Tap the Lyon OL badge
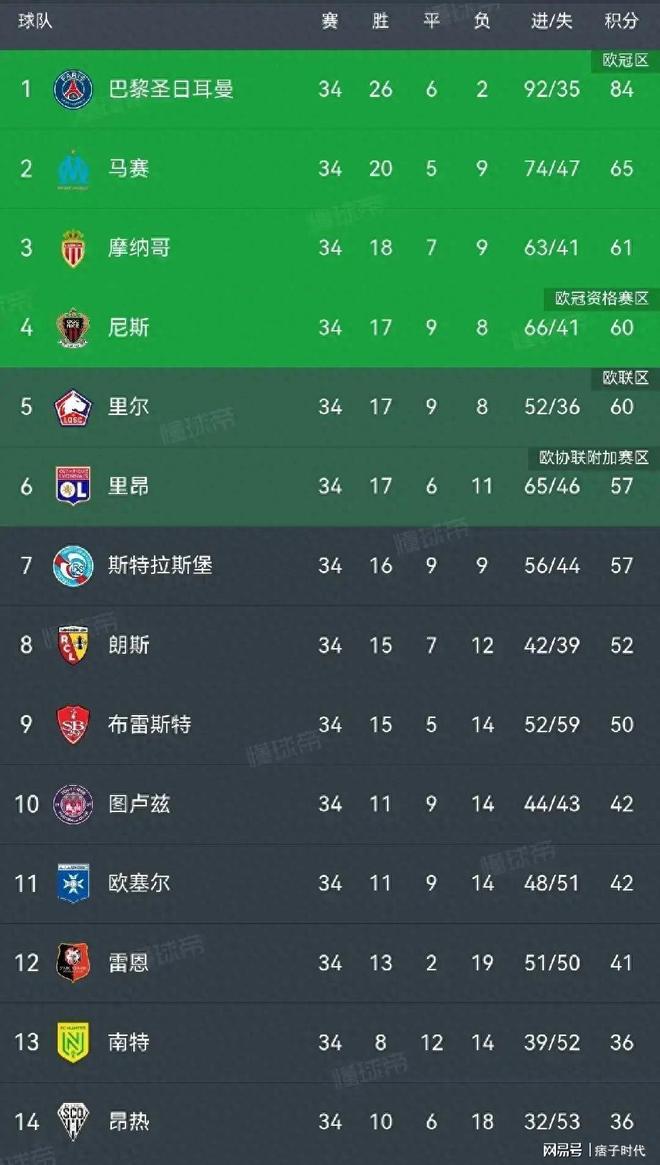Screen dimensions: 660x1165 [x=72, y=486]
